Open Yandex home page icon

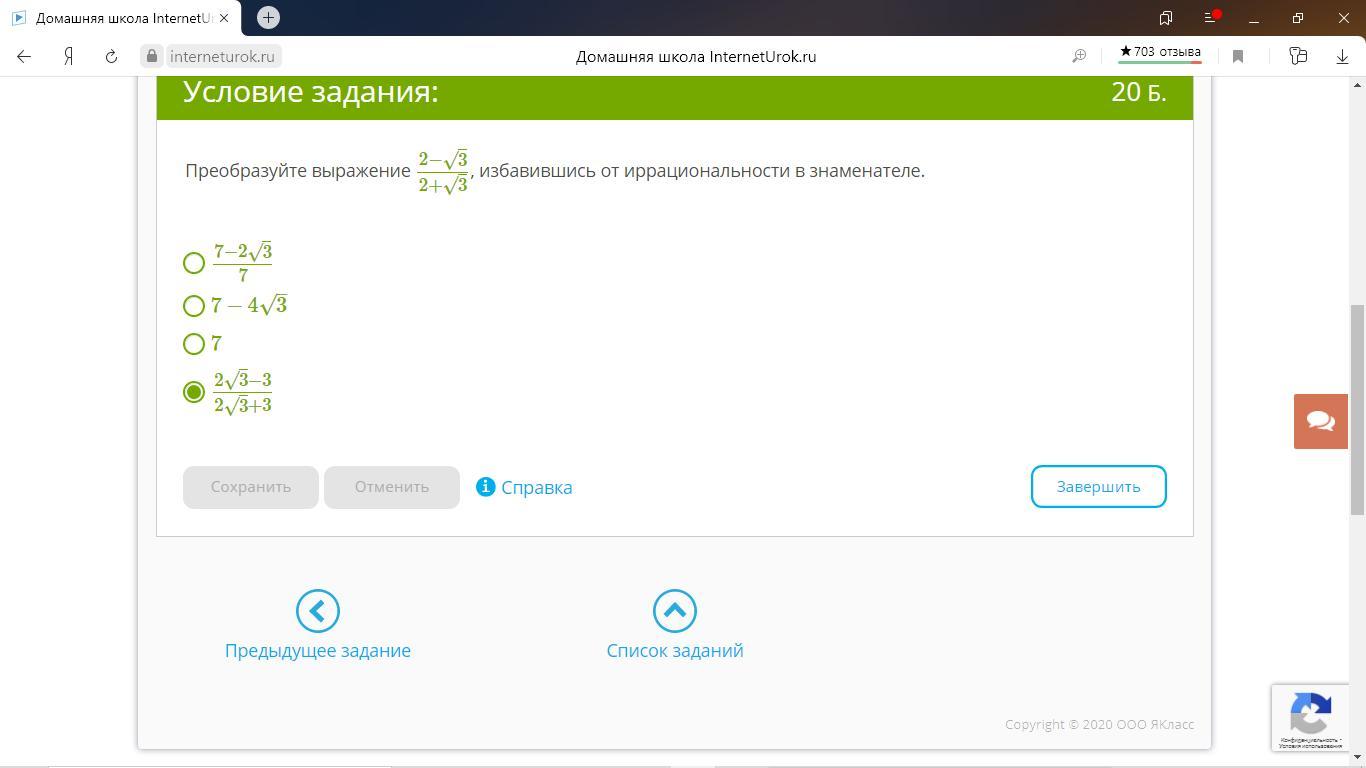pyautogui.click(x=68, y=56)
